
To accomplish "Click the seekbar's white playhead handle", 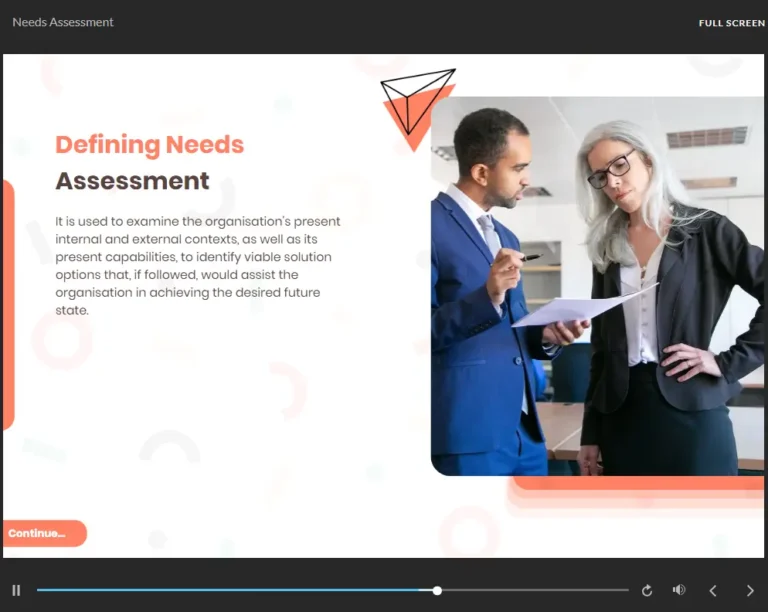I will point(437,591).
